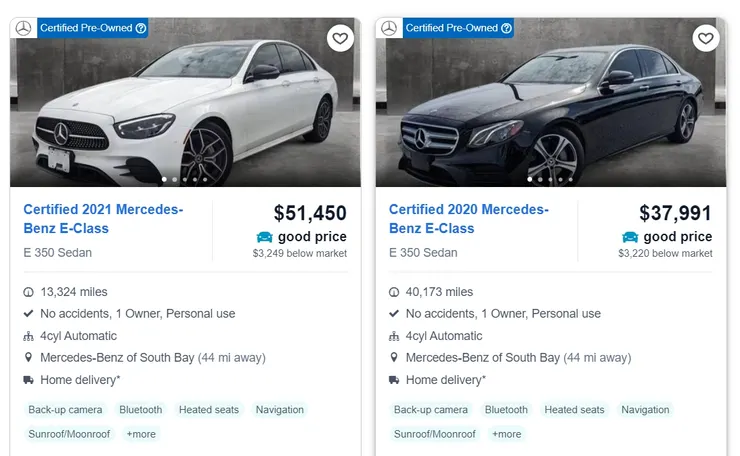This screenshot has width=740, height=456.
Task: Expand +more features on the 2020 E-Class
Action: pos(506,434)
